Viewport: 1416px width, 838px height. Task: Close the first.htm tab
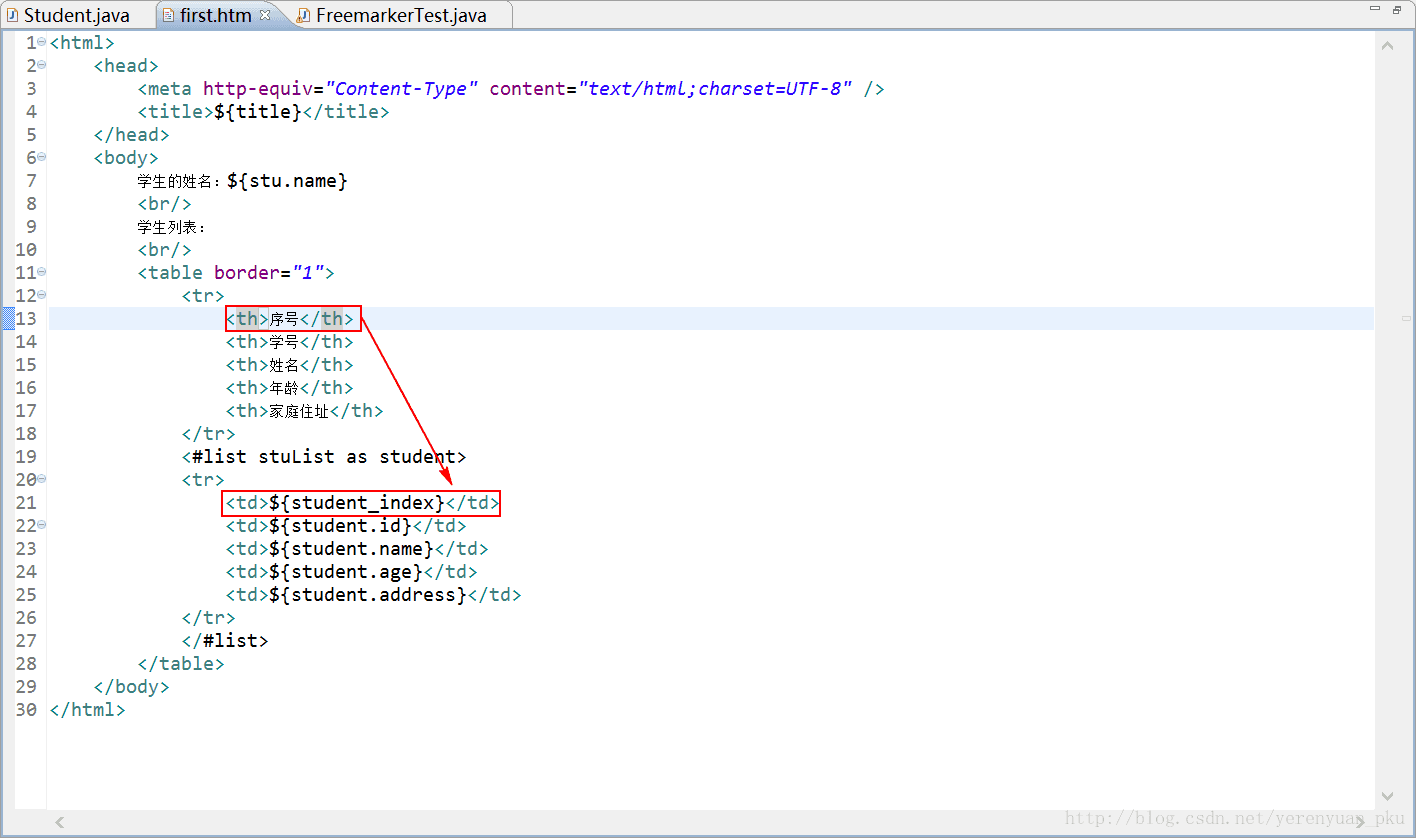(x=265, y=15)
